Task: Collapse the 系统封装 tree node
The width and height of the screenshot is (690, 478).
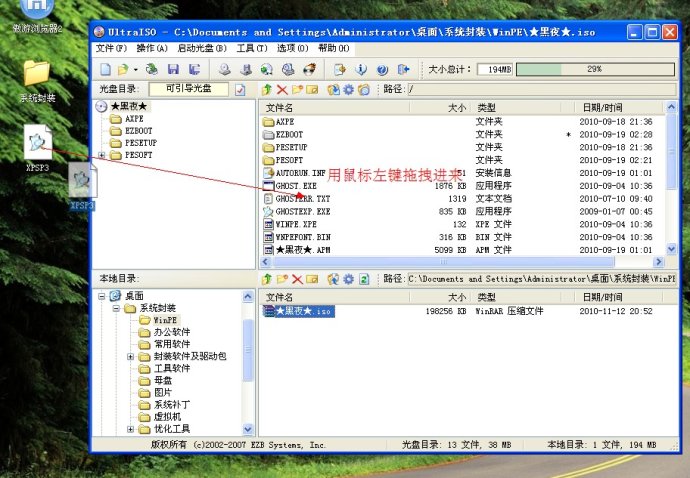Action: point(116,308)
